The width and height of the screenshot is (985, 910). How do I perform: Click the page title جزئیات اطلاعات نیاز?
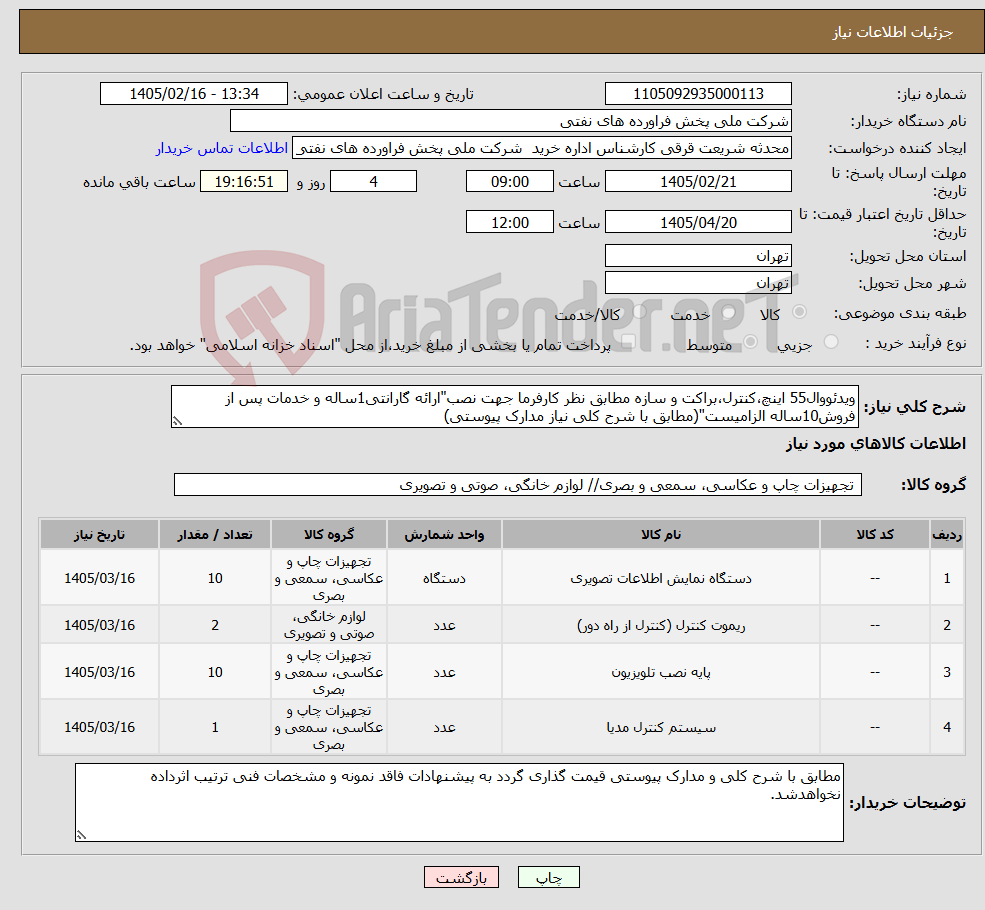coord(892,32)
